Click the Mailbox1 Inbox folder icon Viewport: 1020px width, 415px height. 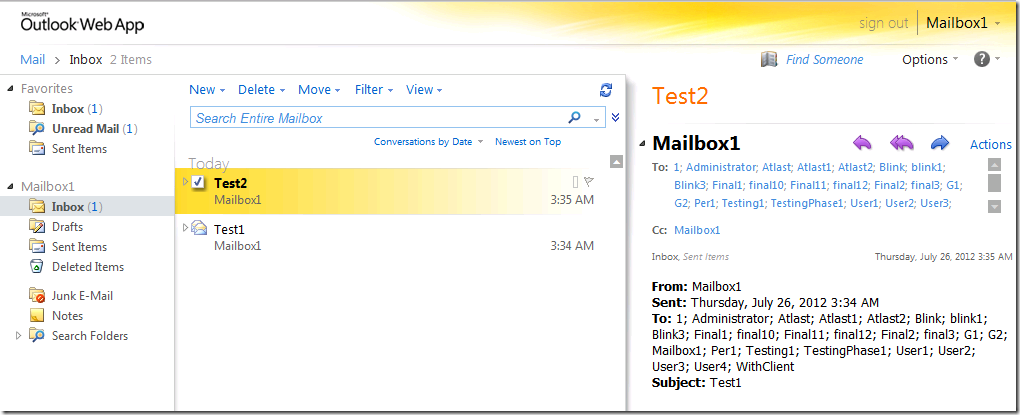36,207
